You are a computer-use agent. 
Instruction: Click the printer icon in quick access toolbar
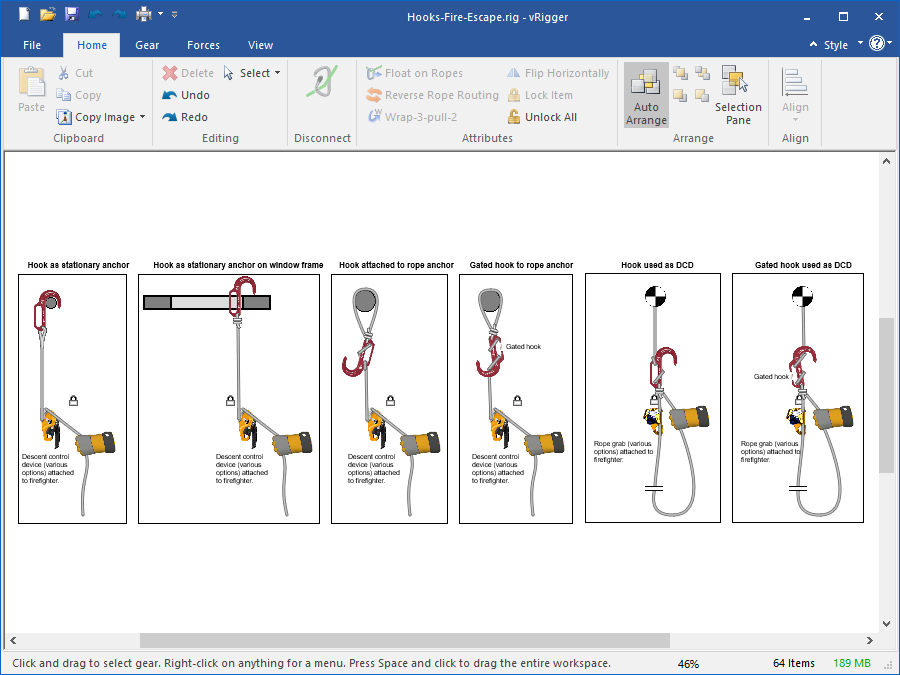[x=144, y=15]
